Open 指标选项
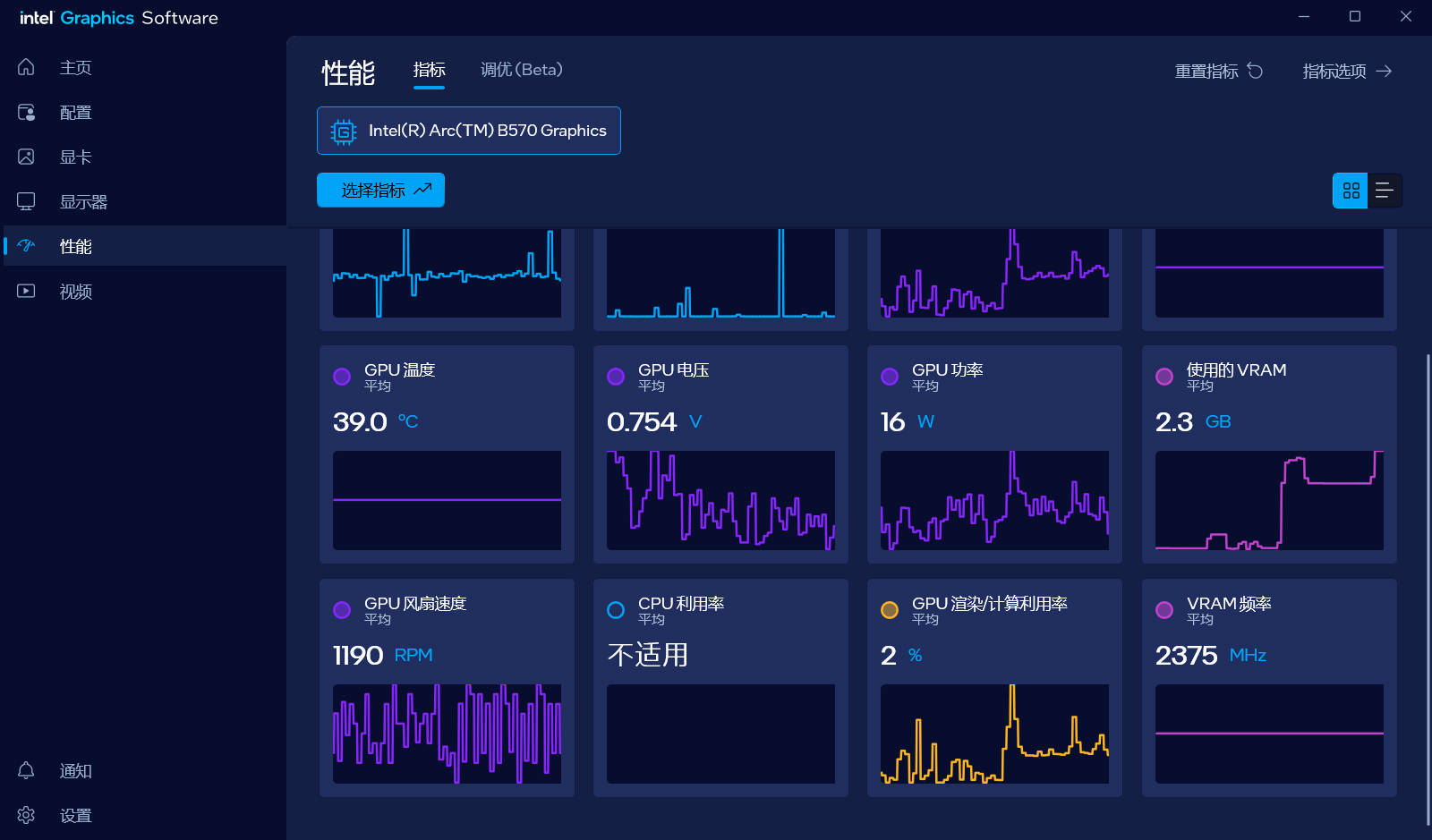The width and height of the screenshot is (1432, 840). pos(1347,71)
